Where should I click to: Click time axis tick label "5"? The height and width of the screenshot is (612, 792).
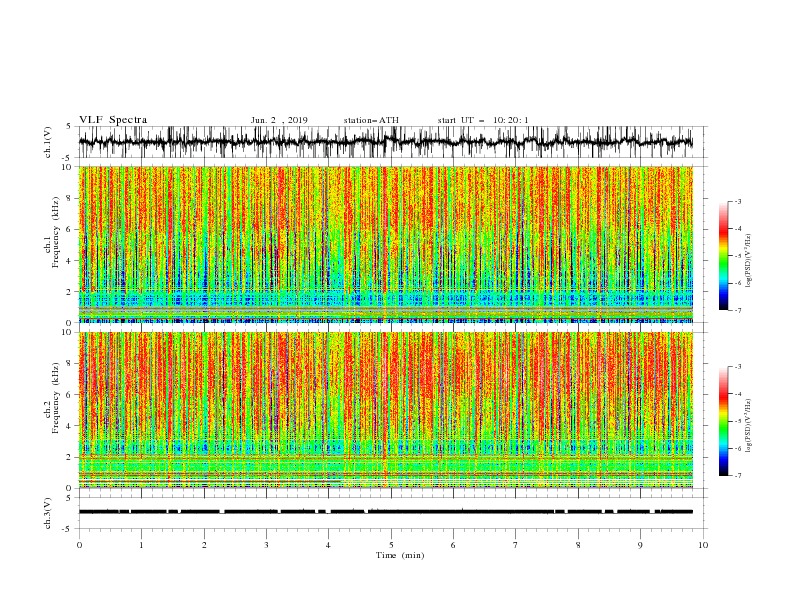tap(391, 545)
